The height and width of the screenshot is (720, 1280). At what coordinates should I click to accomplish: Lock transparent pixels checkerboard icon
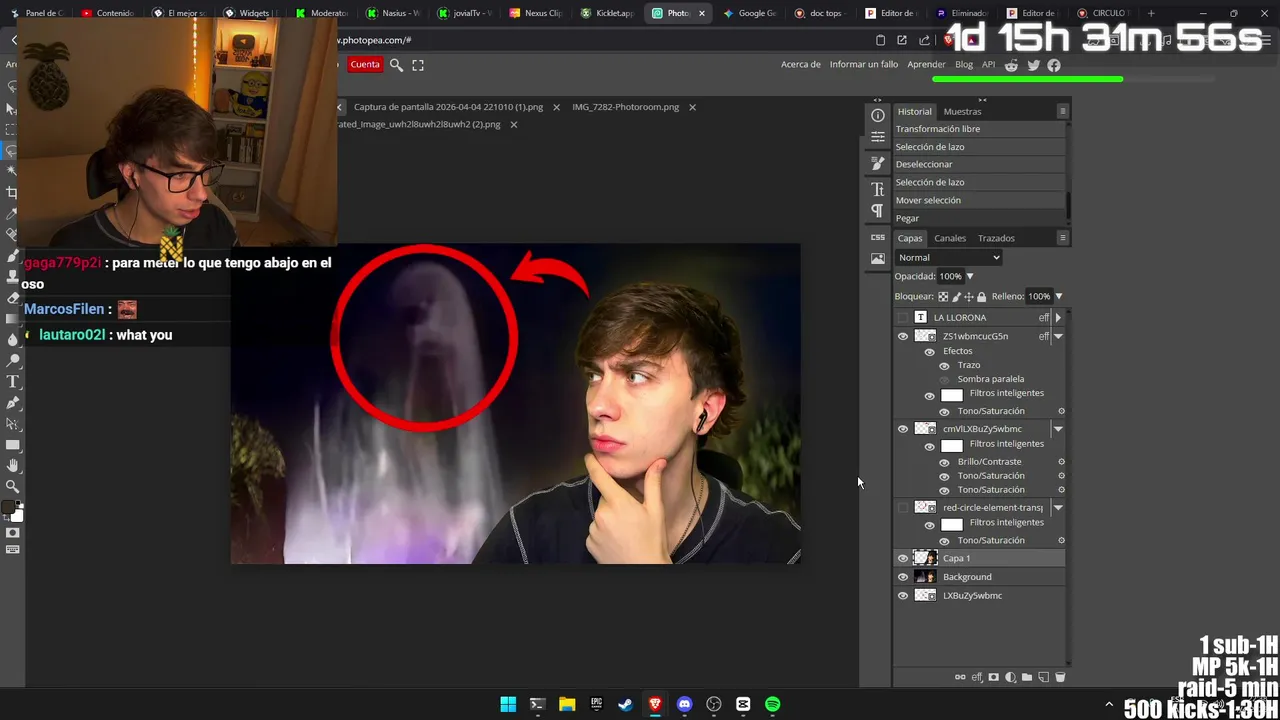coord(943,297)
